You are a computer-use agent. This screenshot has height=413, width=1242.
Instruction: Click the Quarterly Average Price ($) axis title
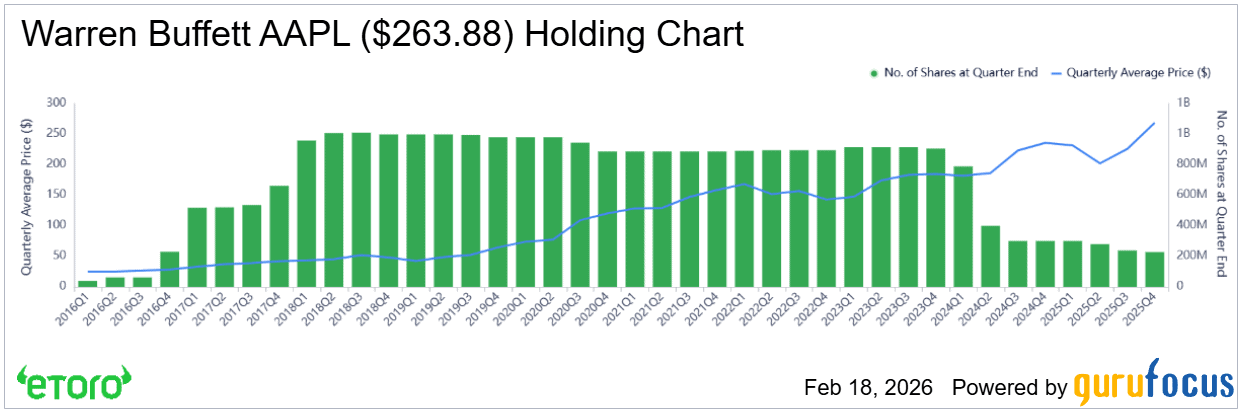(x=26, y=194)
